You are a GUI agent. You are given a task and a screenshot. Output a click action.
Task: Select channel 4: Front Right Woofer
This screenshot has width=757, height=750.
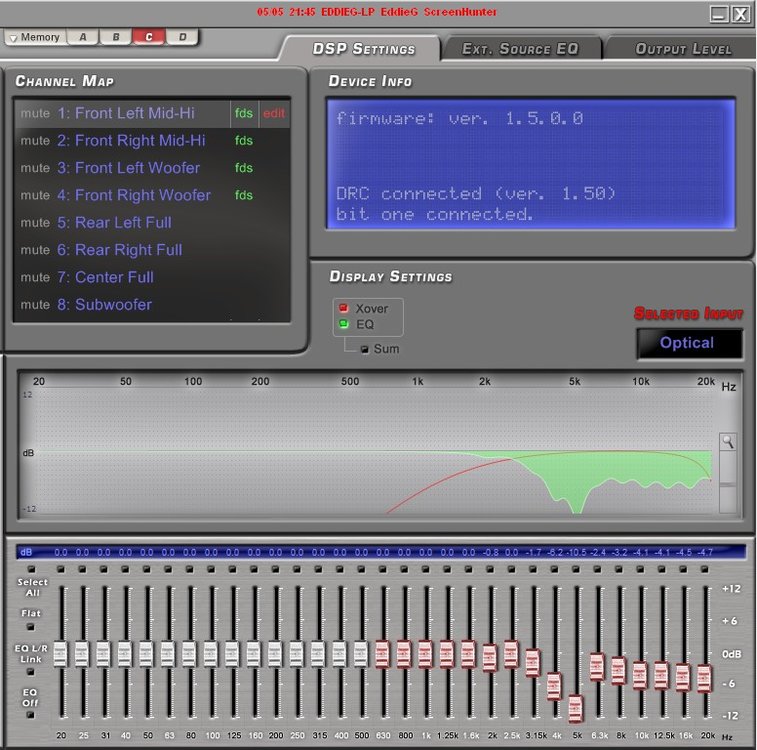[x=134, y=195]
